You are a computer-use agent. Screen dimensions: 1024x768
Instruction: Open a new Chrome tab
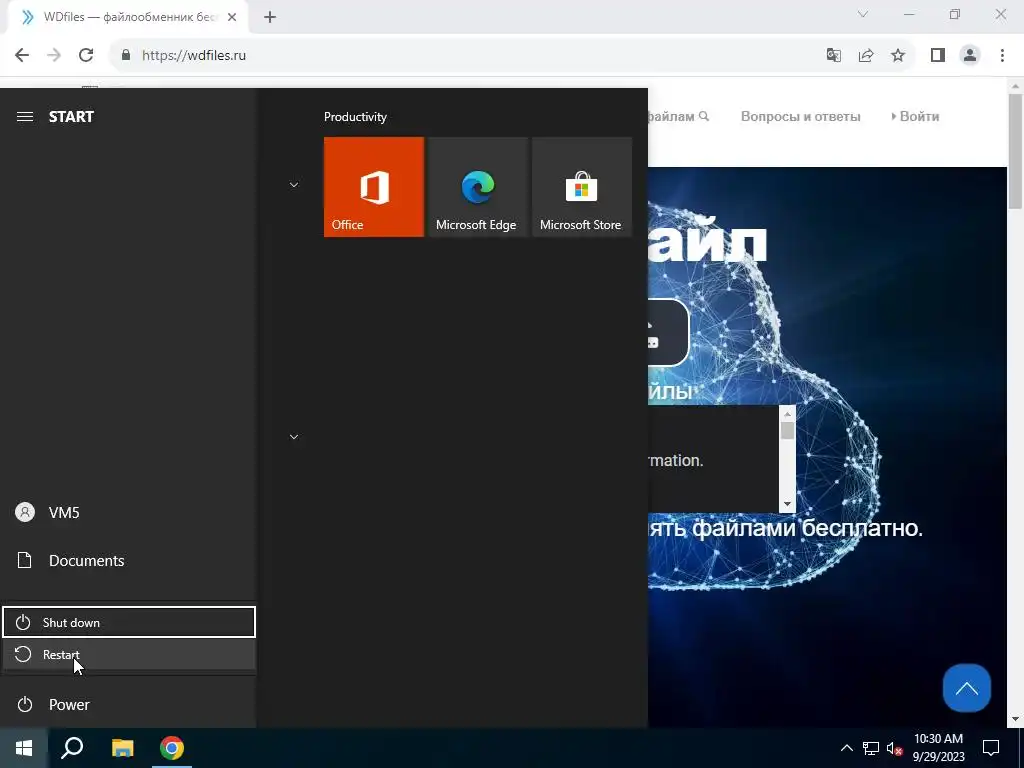click(270, 17)
